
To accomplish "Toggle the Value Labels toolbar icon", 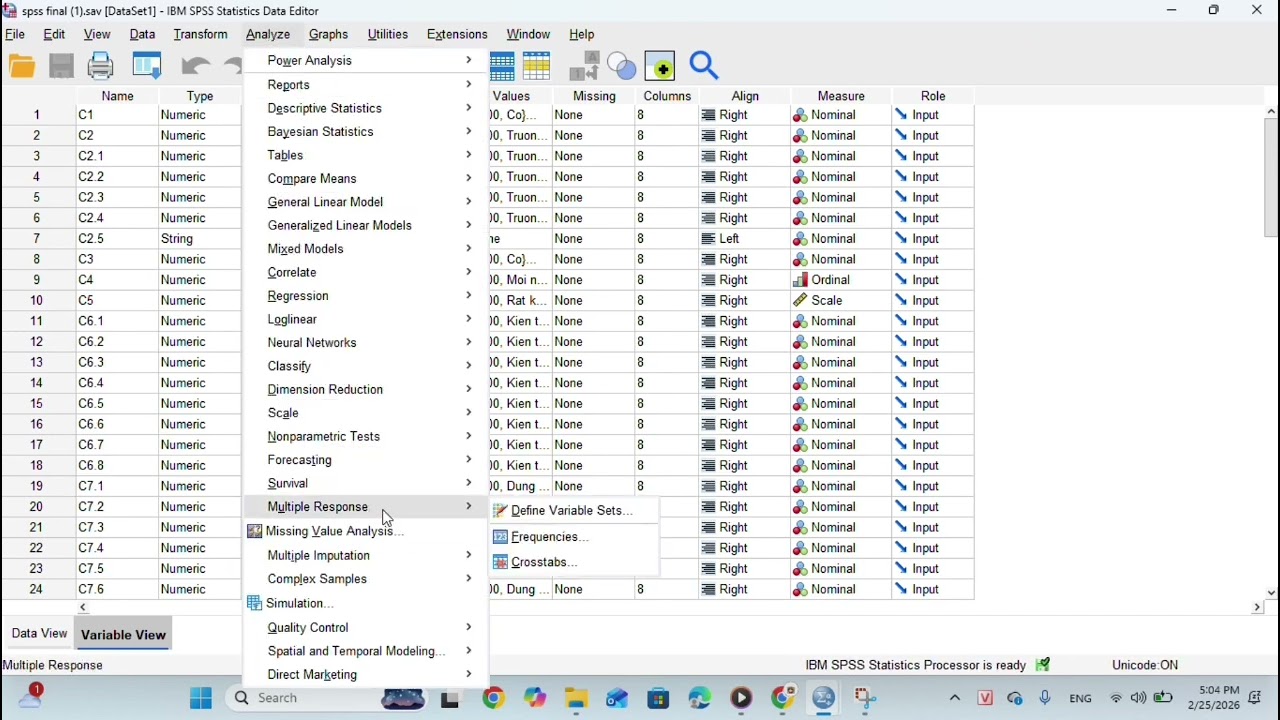I will [583, 66].
